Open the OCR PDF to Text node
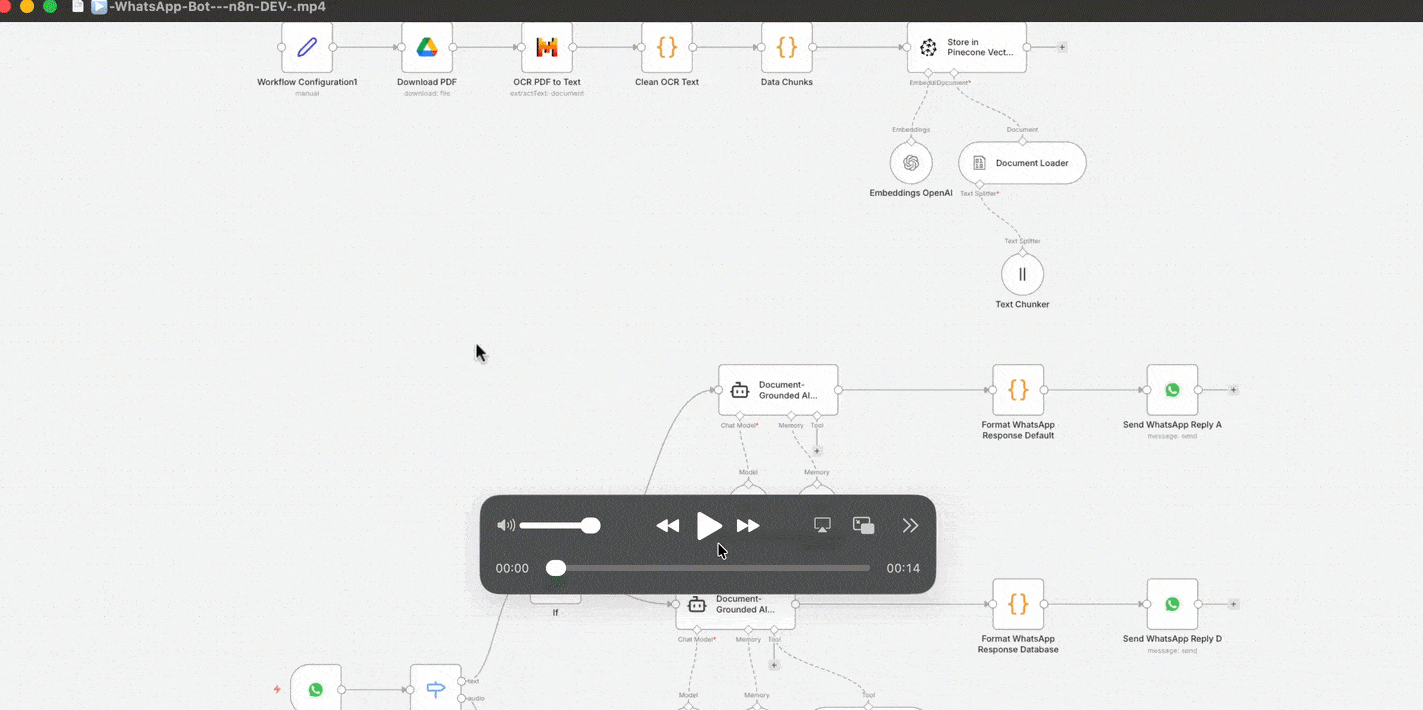 547,47
